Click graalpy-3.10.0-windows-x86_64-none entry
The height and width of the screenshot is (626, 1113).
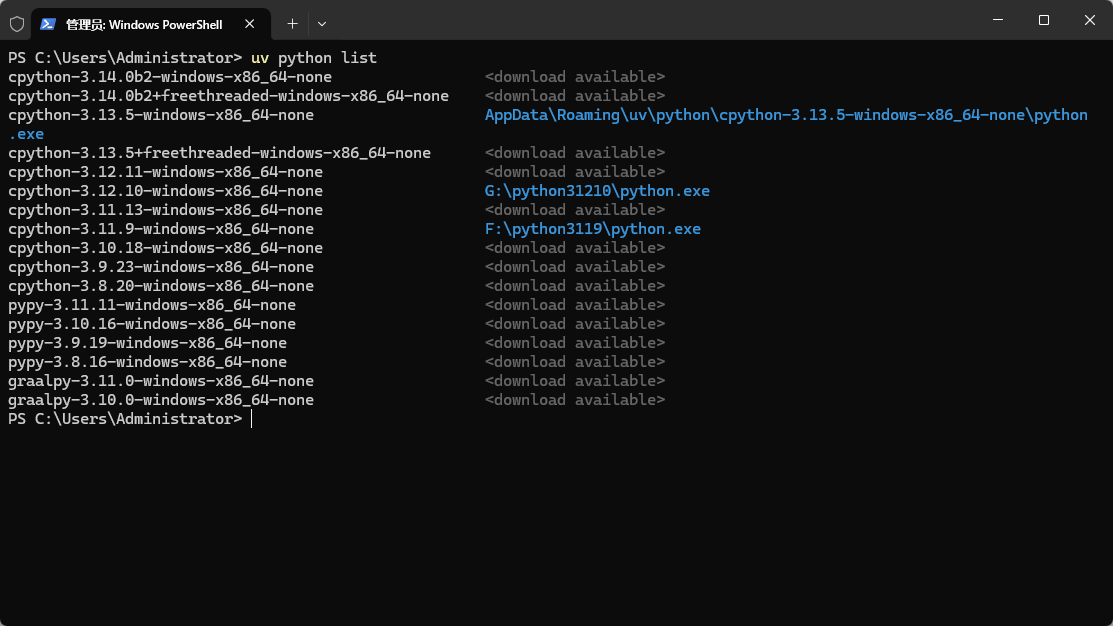[x=160, y=400]
